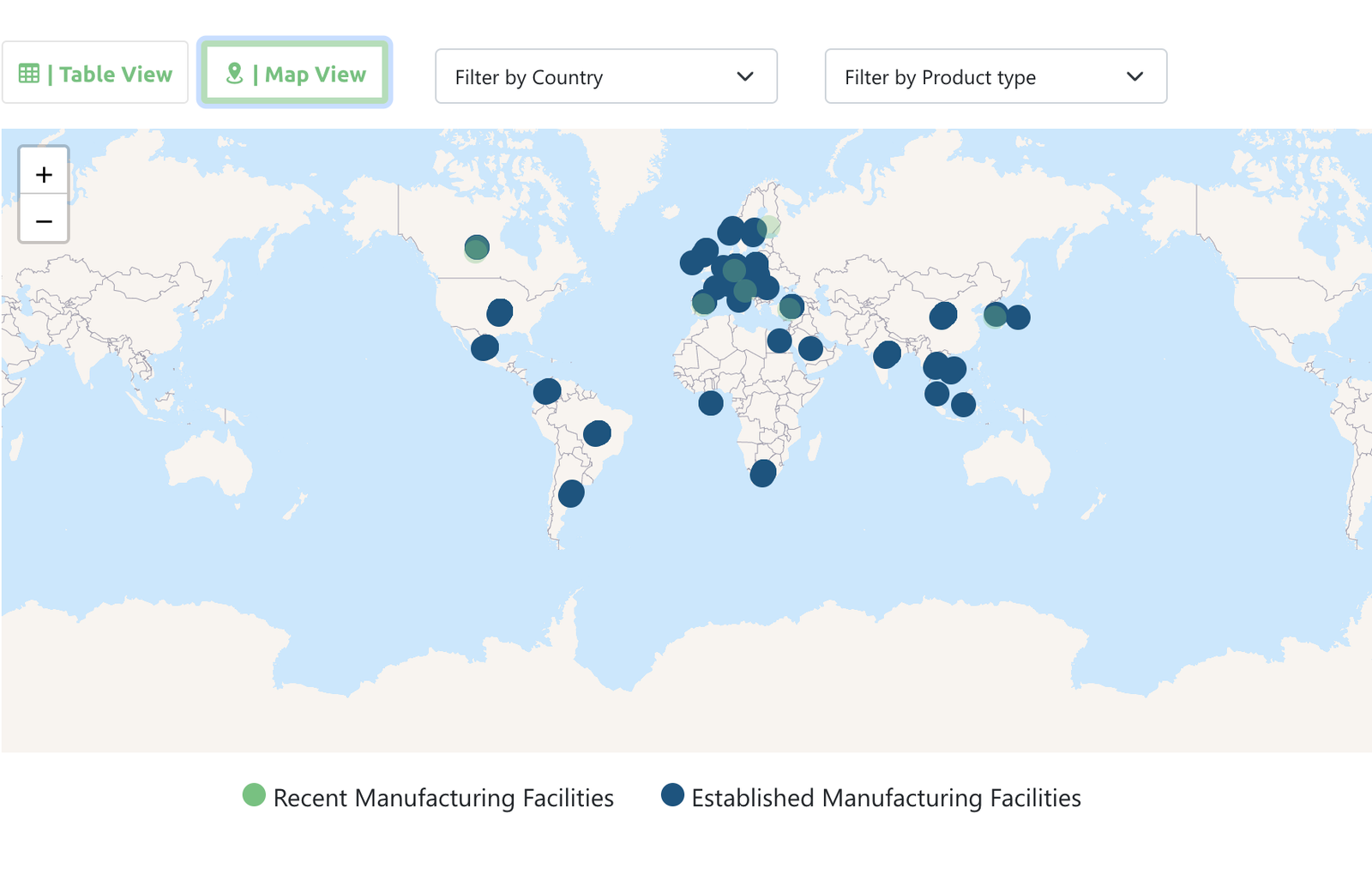Image resolution: width=1372 pixels, height=875 pixels.
Task: Click the Recent Manufacturing Facilities legend label
Action: point(443,798)
